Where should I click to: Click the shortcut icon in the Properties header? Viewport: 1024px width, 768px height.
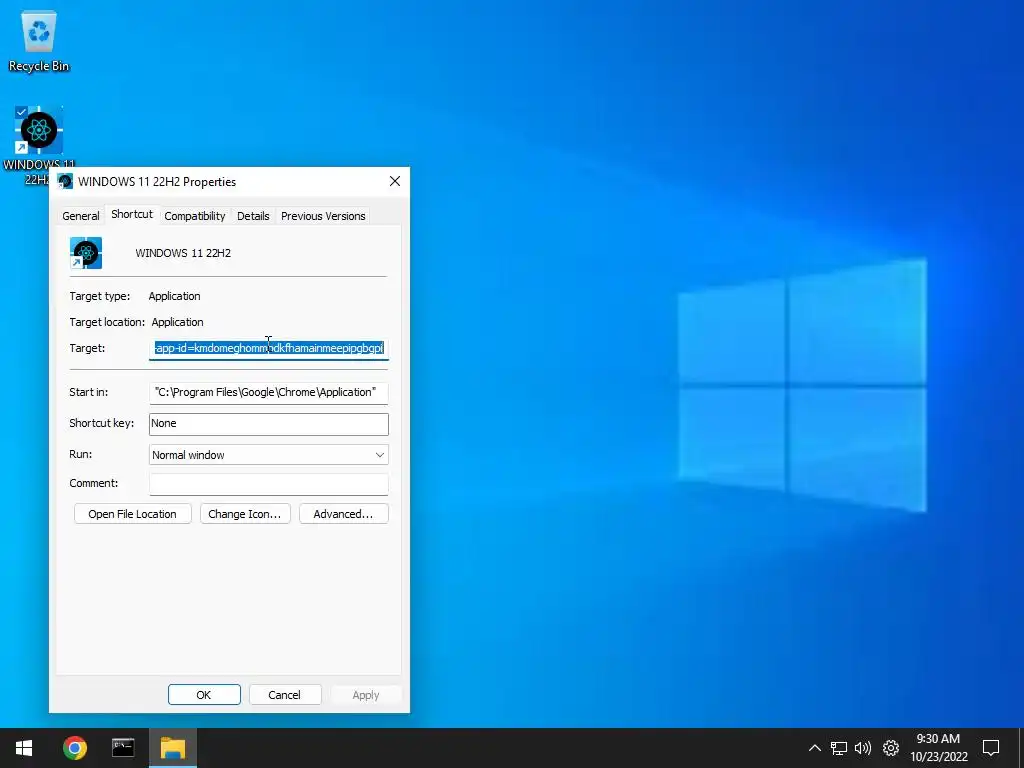click(86, 253)
